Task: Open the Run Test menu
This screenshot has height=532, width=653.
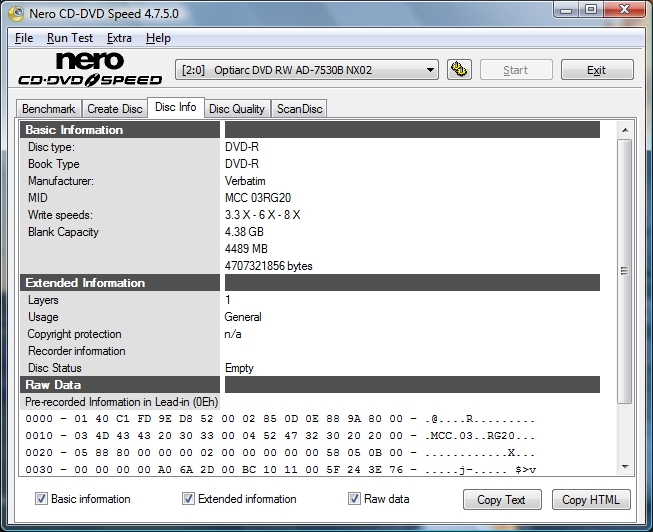Action: coord(70,38)
